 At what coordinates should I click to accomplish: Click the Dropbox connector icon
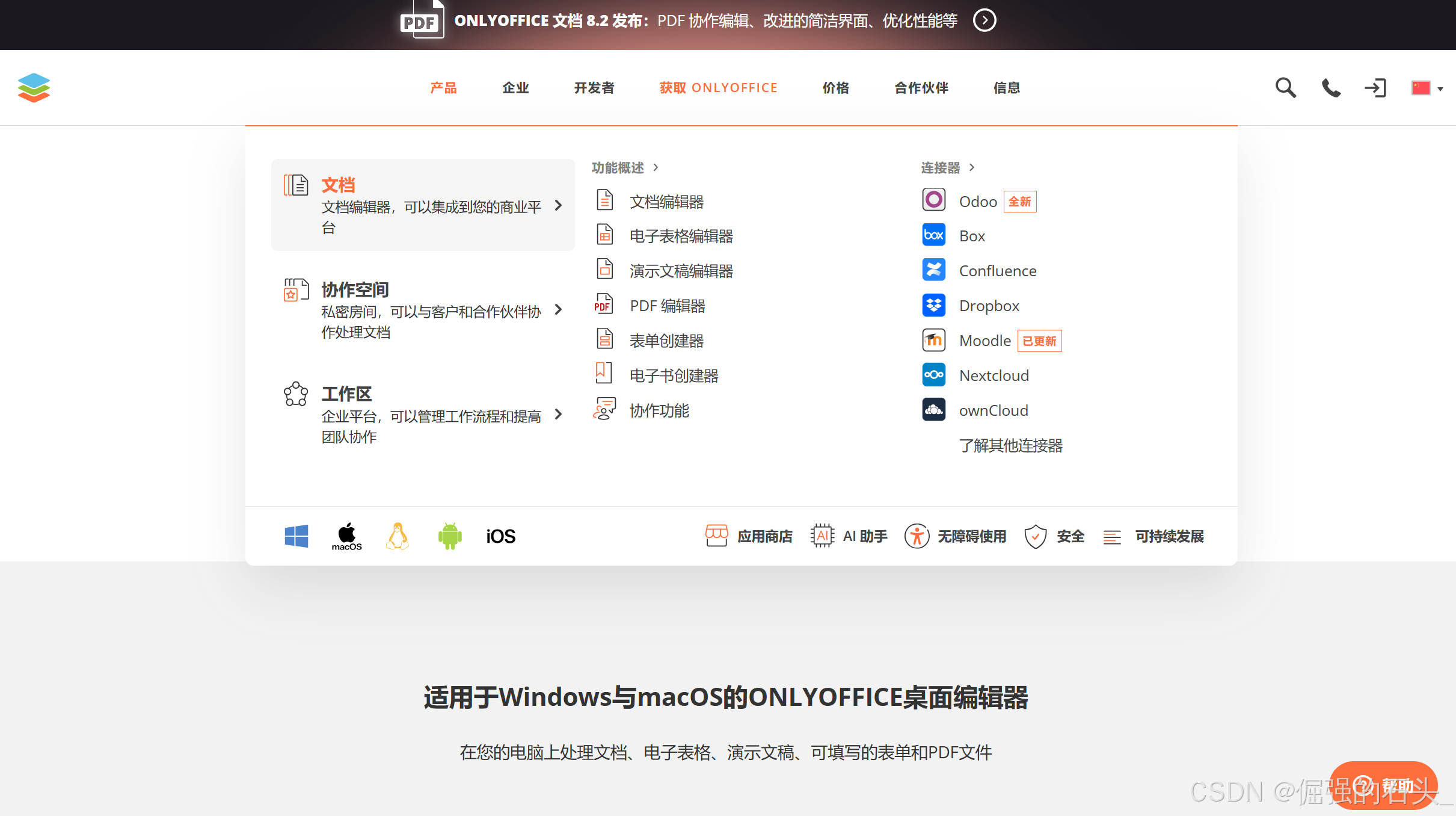pos(933,304)
